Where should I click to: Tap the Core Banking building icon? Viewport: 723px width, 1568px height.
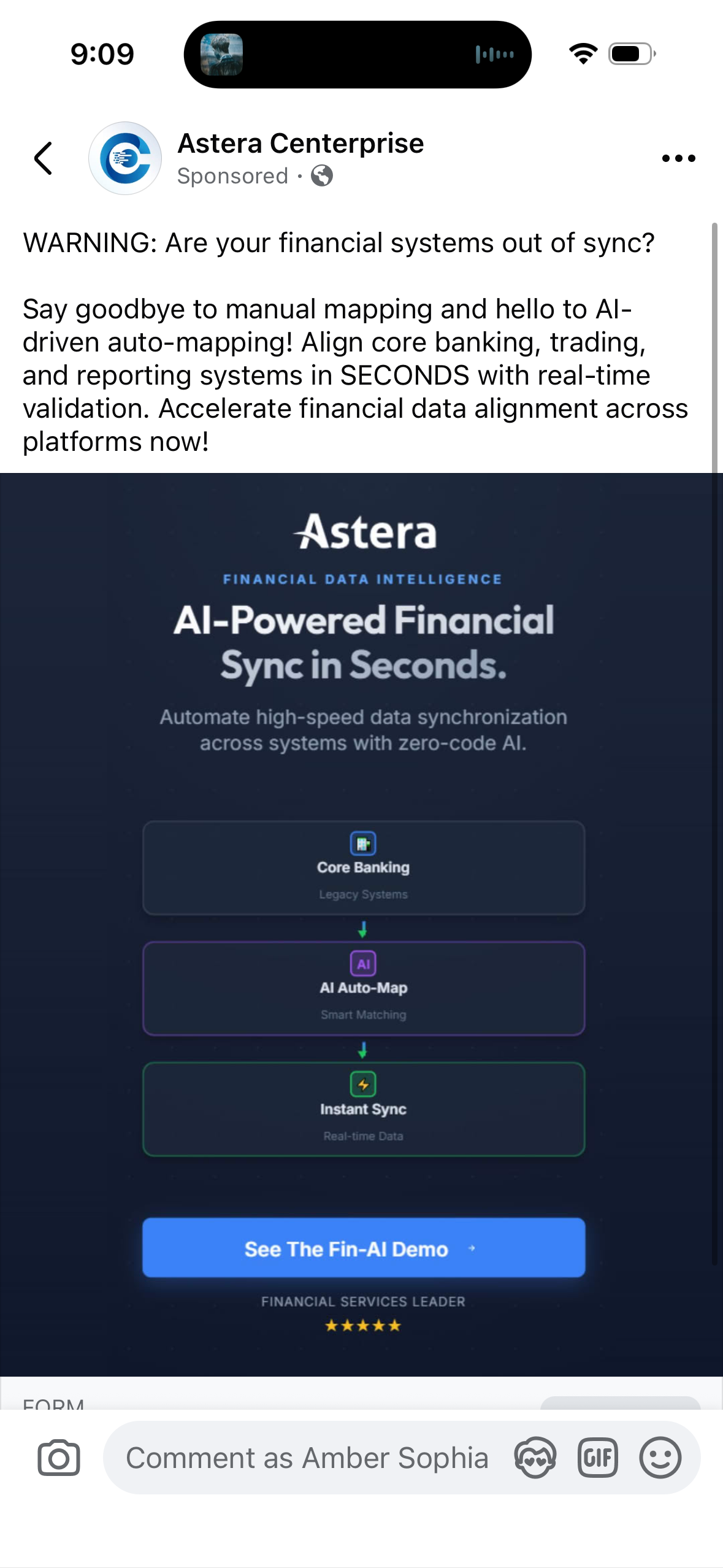(363, 844)
